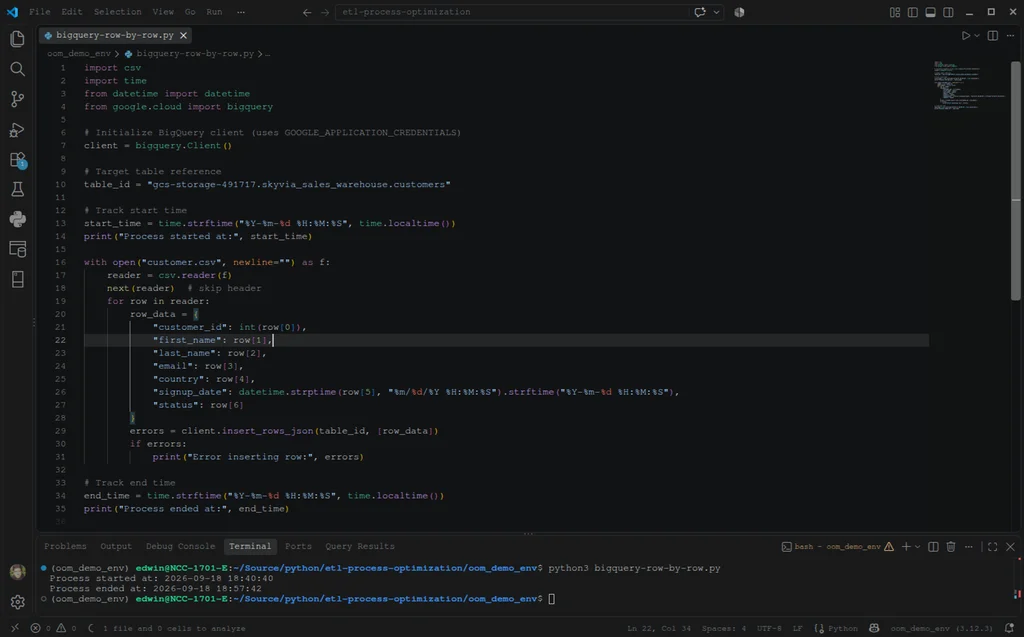Switch to the Ports panel tab

[x=298, y=546]
